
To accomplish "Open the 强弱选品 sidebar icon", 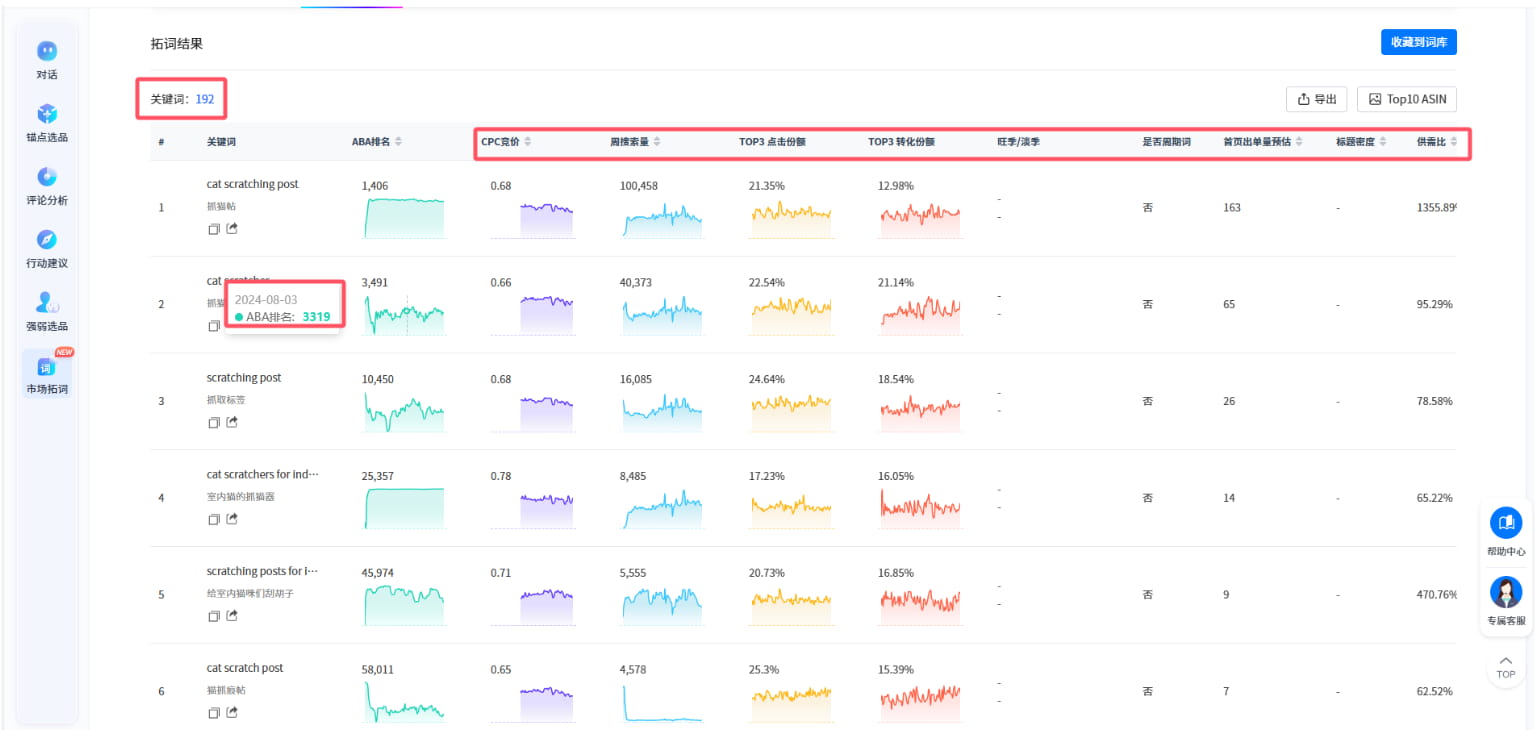I will click(47, 303).
